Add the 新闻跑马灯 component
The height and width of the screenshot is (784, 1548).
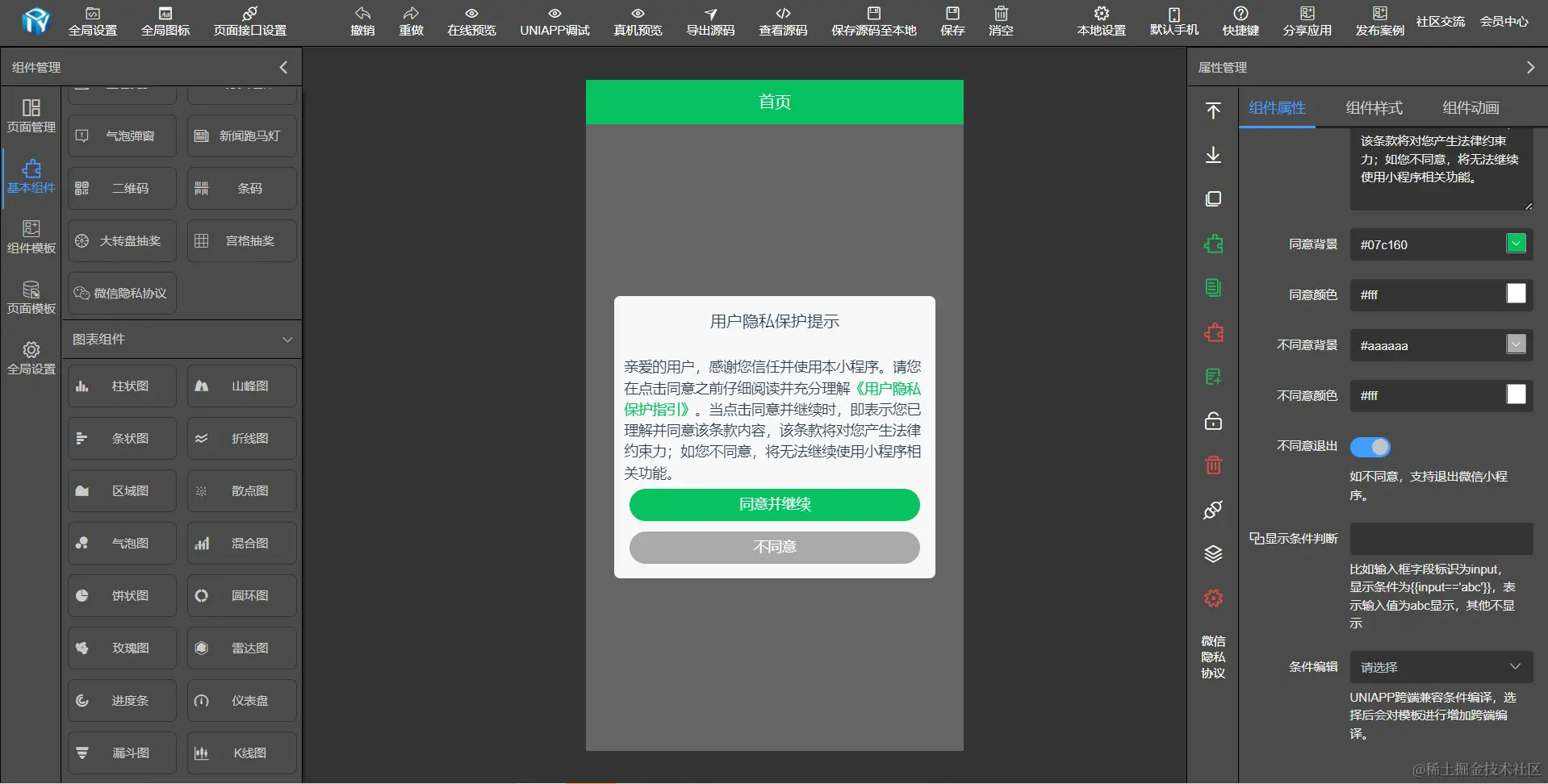click(x=242, y=136)
